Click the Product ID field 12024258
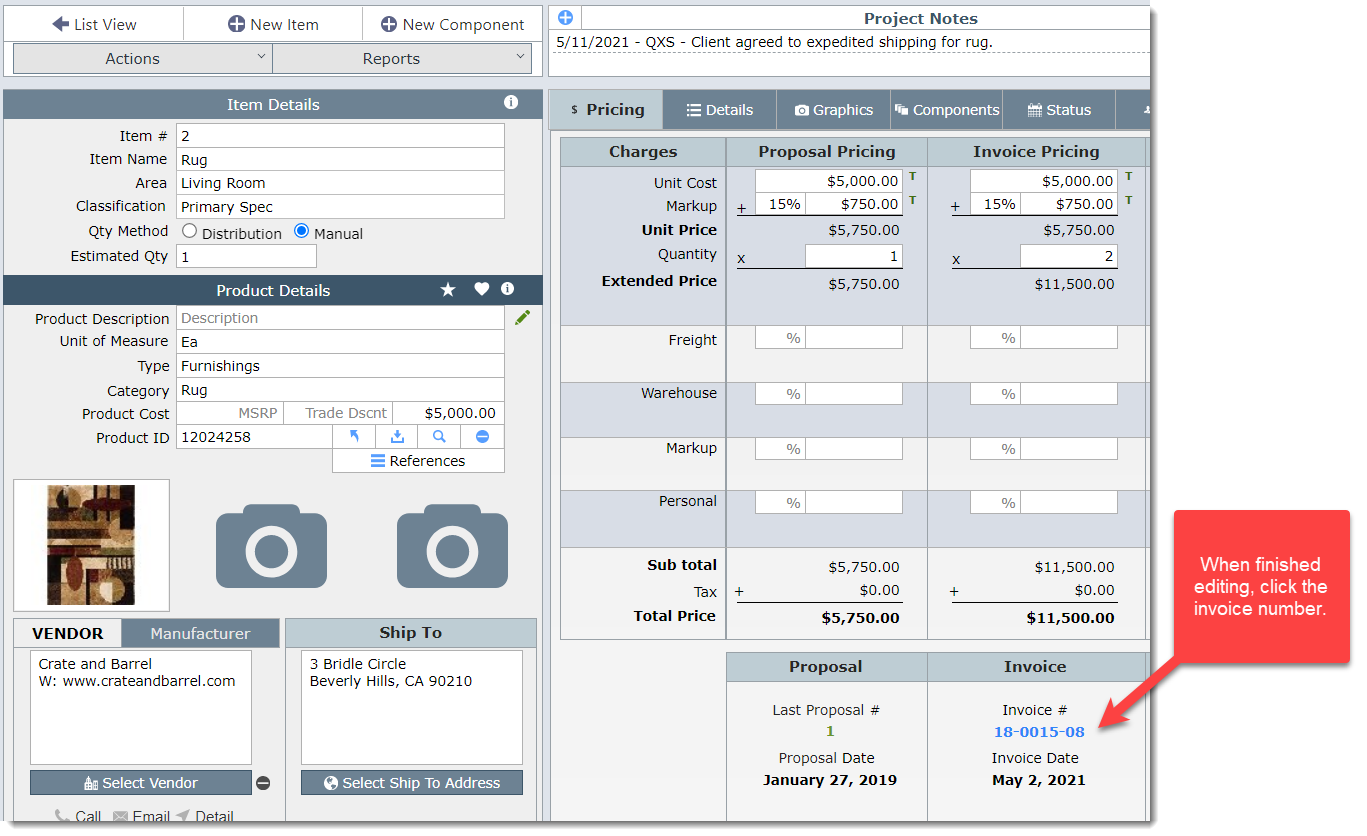Screen dimensions: 1367x836 pyautogui.click(x=254, y=437)
